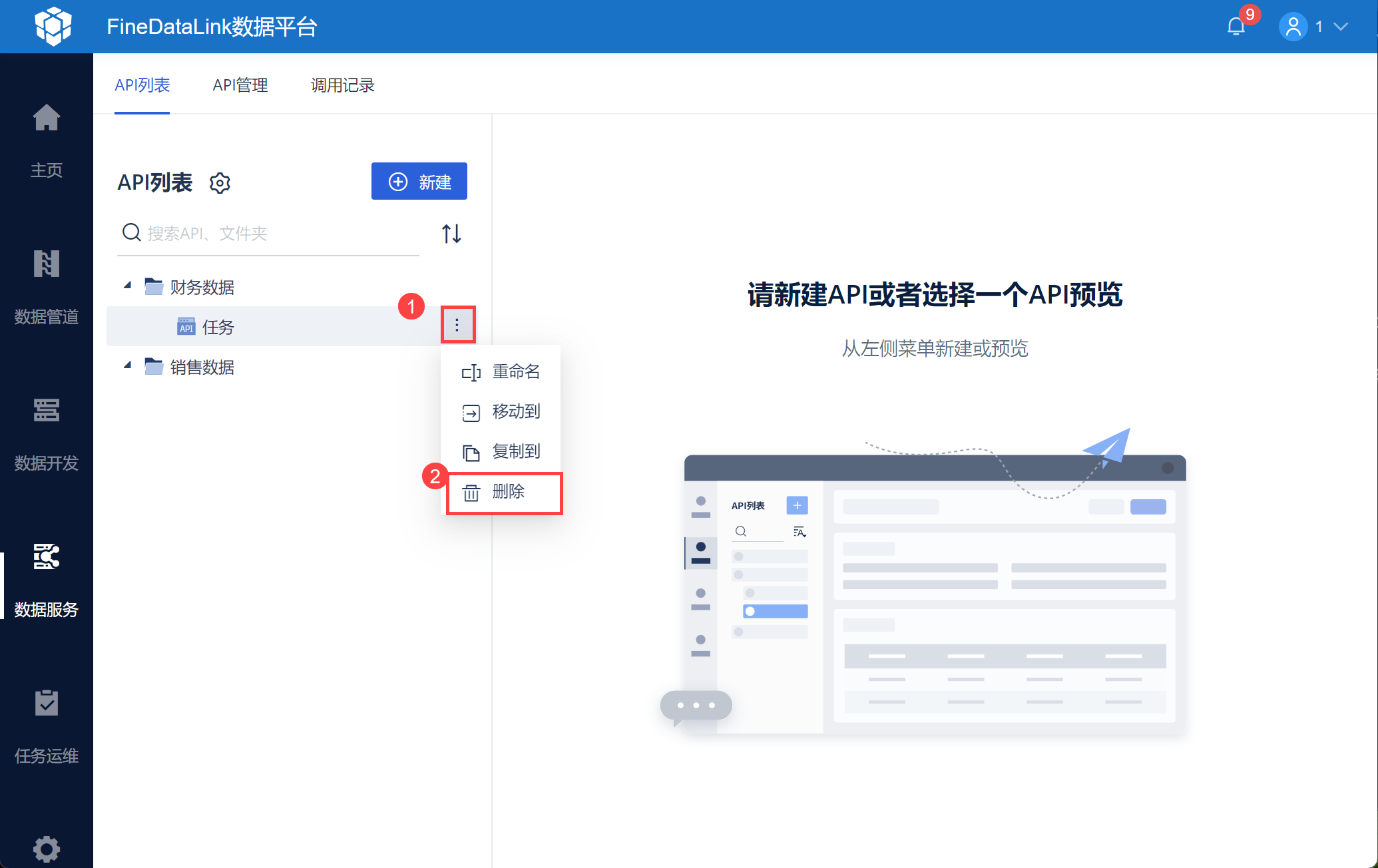Image resolution: width=1378 pixels, height=868 pixels.
Task: Open the sidebar settings gear at bottom
Action: [x=47, y=849]
